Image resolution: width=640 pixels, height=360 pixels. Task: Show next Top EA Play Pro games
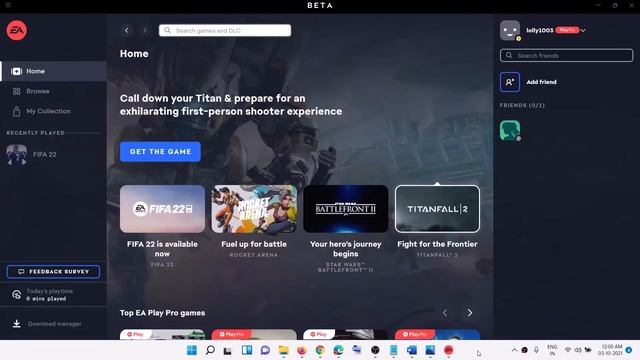pos(470,313)
